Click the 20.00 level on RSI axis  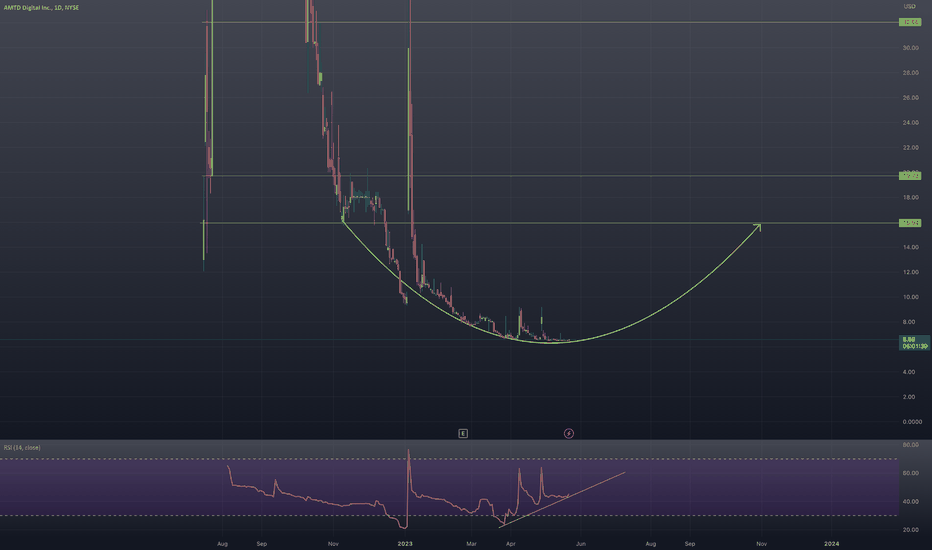pyautogui.click(x=910, y=530)
